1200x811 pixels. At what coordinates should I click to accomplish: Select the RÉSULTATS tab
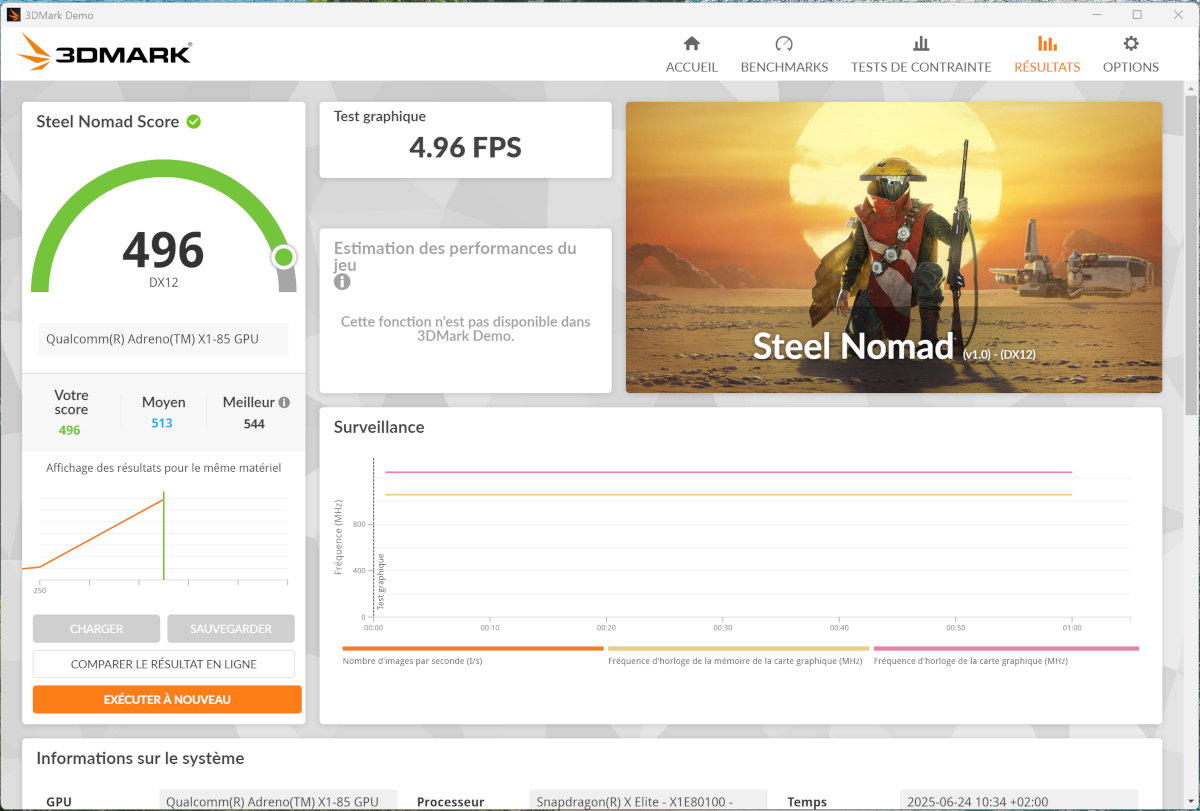pyautogui.click(x=1047, y=67)
